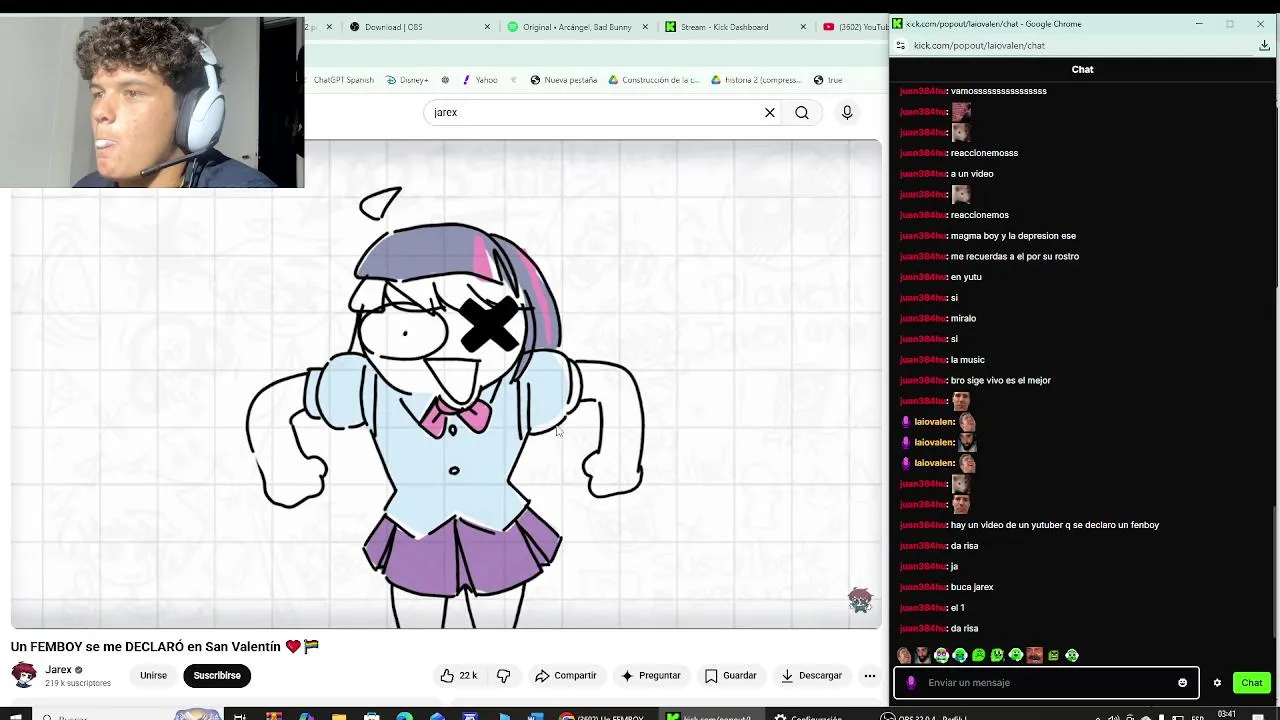
Task: Open the Yahoo bookmark
Action: pyautogui.click(x=480, y=80)
